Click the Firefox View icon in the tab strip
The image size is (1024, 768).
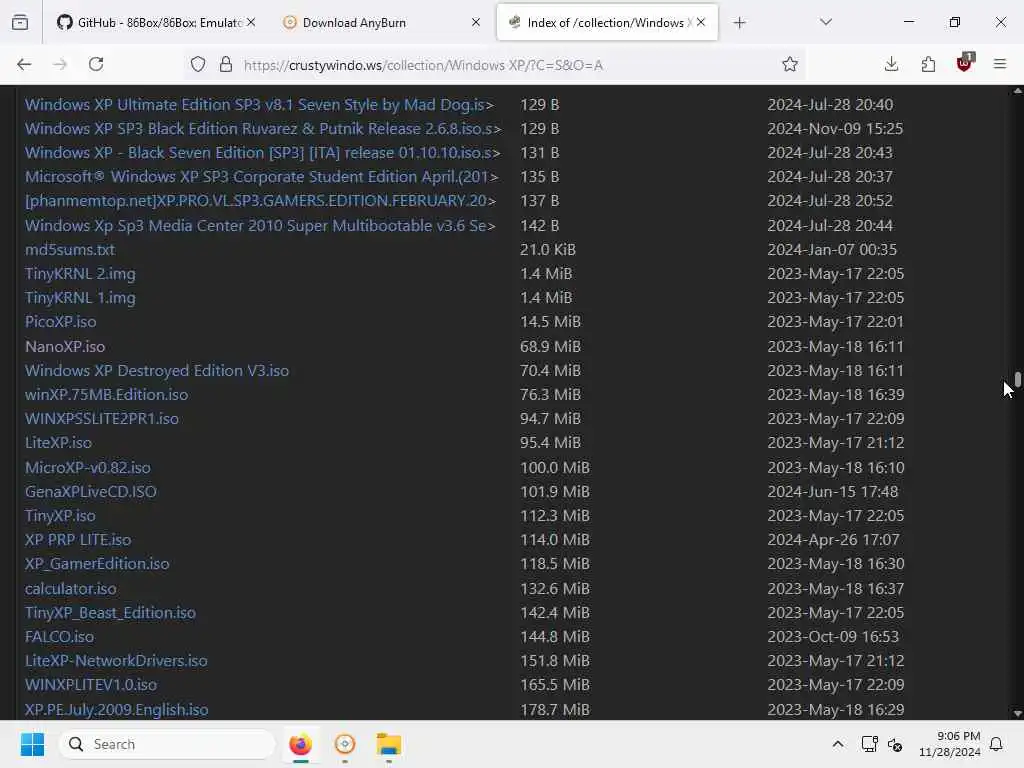point(20,22)
